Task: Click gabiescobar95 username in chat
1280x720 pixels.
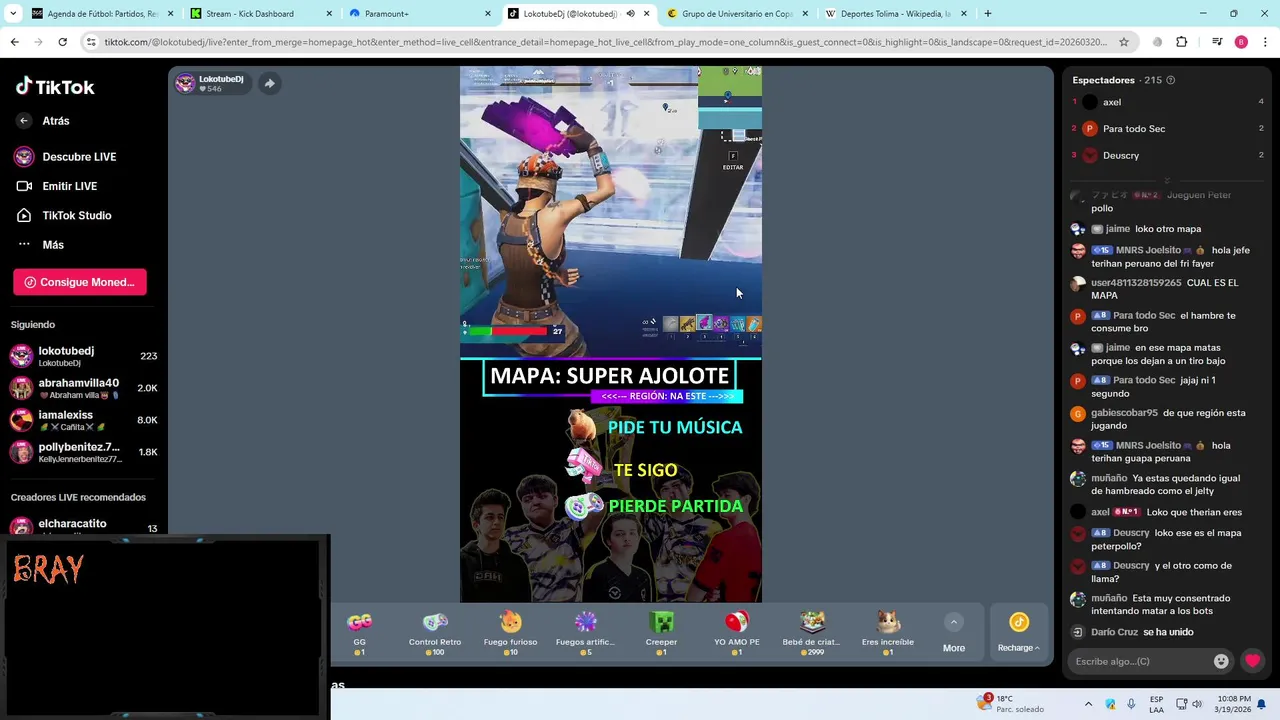Action: pyautogui.click(x=1124, y=413)
